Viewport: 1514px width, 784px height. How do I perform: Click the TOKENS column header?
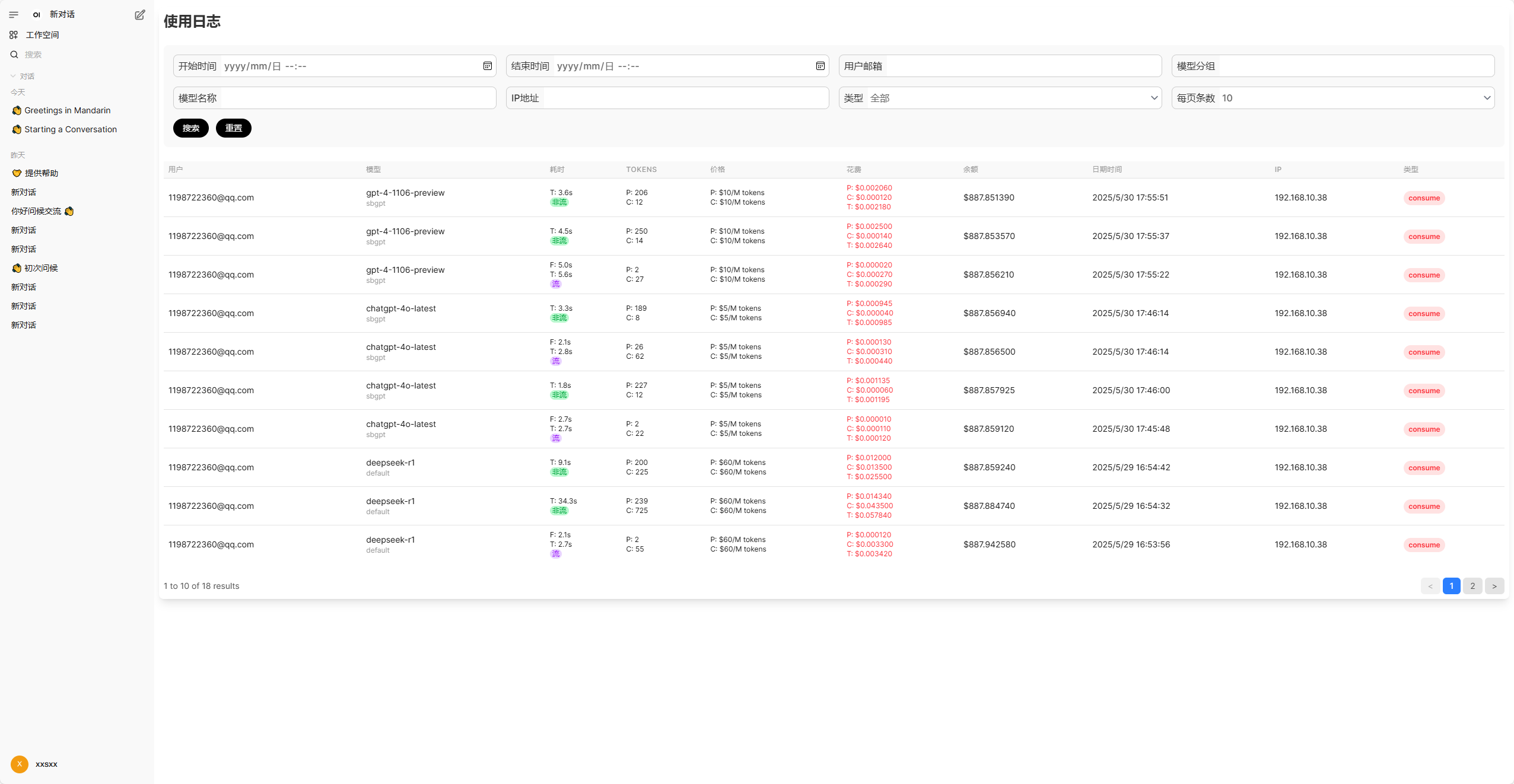tap(641, 170)
